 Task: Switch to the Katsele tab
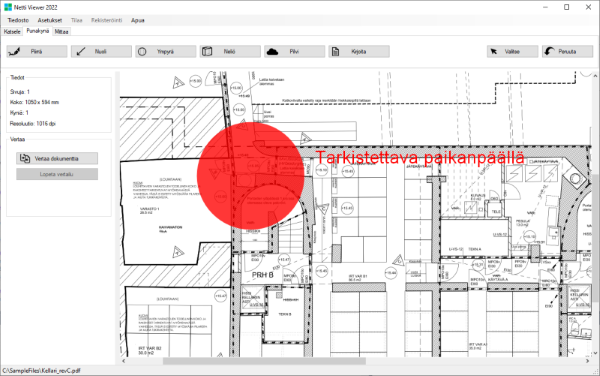[x=12, y=32]
